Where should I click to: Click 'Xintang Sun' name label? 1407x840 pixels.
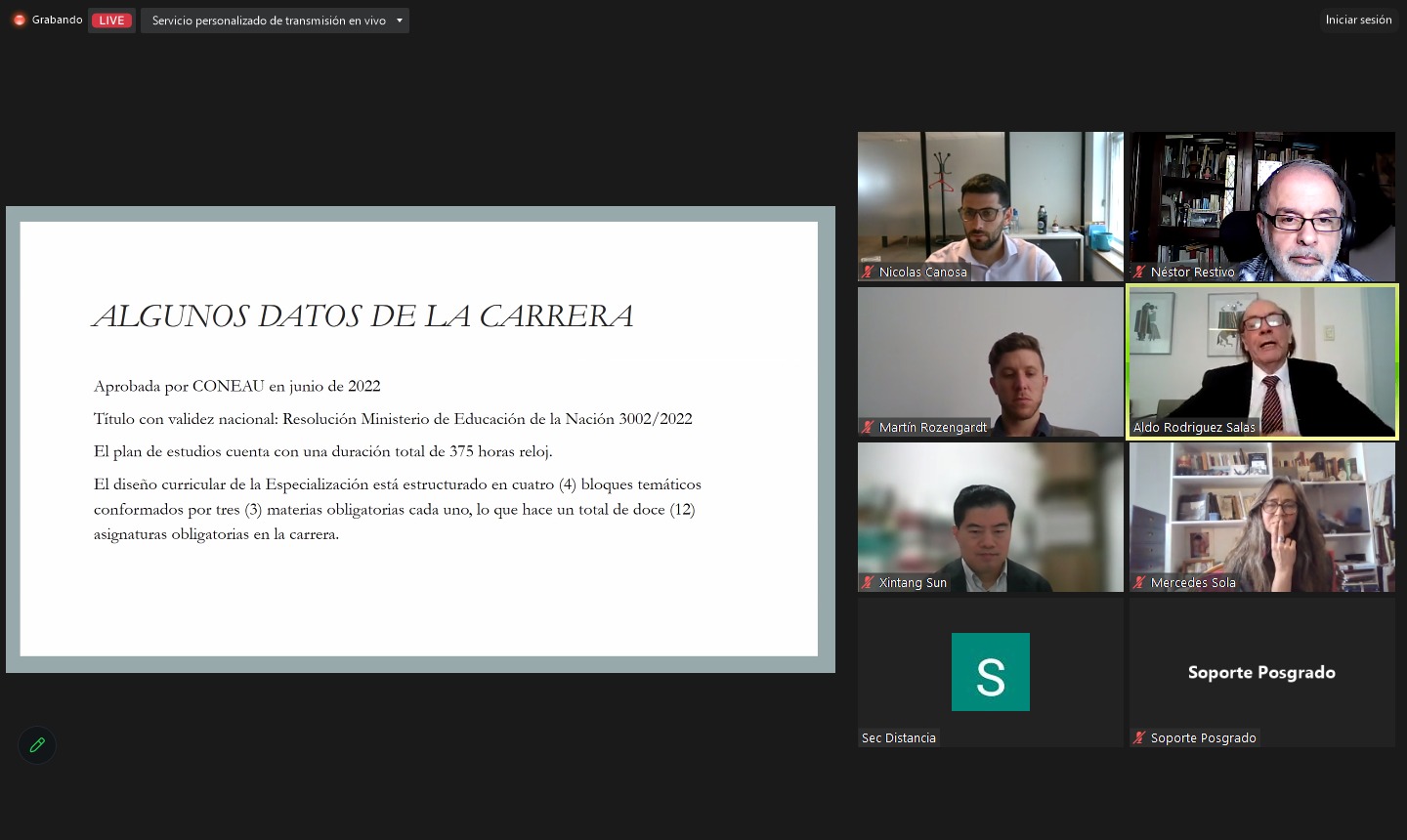pos(913,582)
